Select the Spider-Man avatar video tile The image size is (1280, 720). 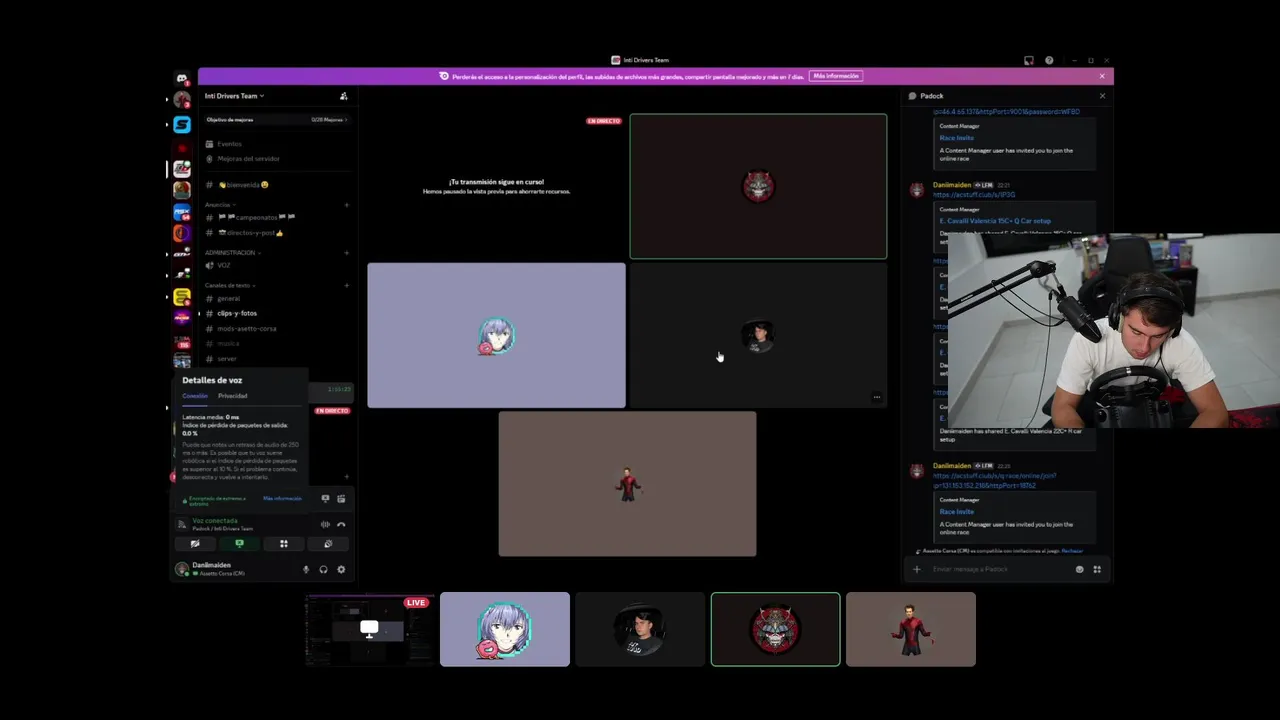pos(627,484)
